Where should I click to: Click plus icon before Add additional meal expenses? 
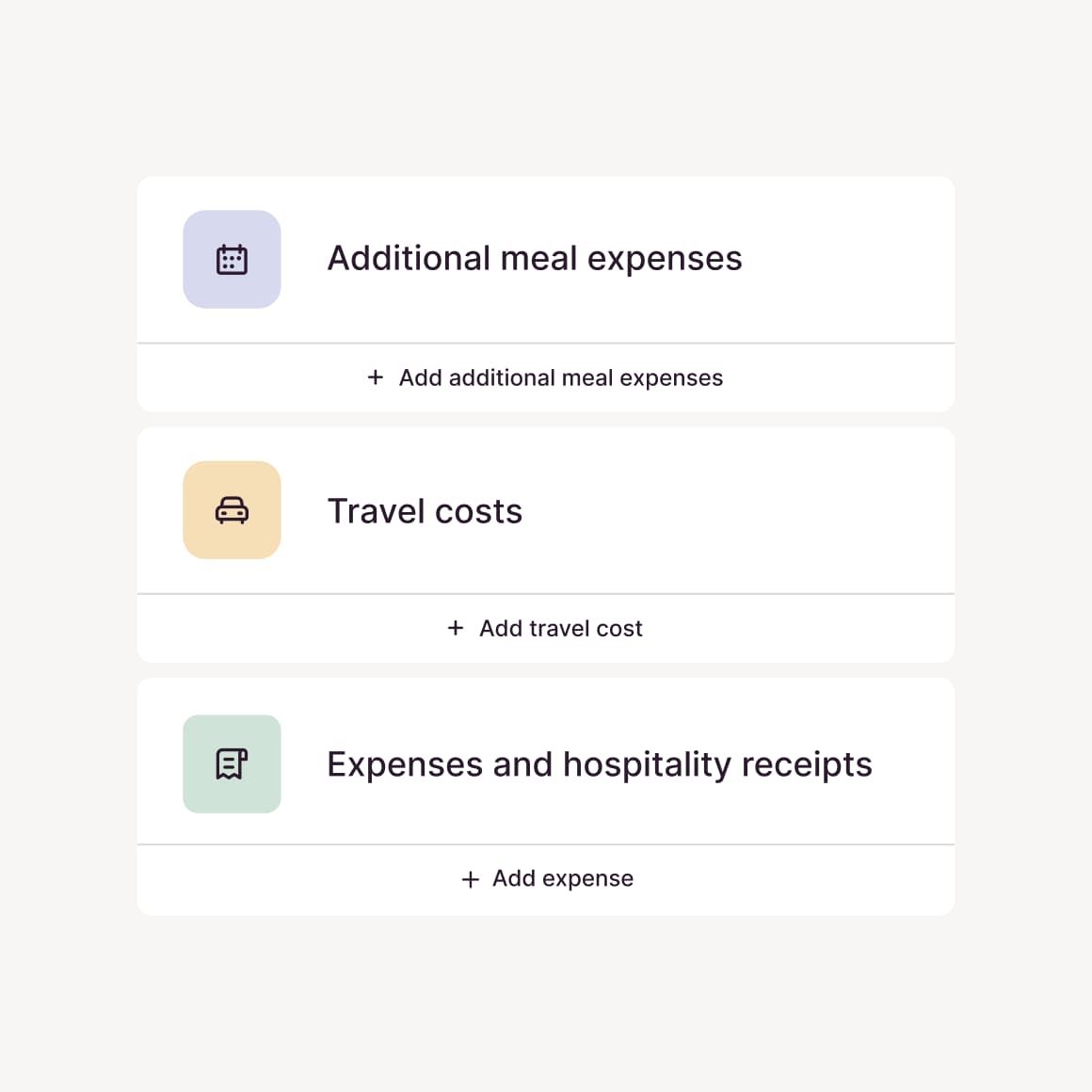[x=376, y=377]
